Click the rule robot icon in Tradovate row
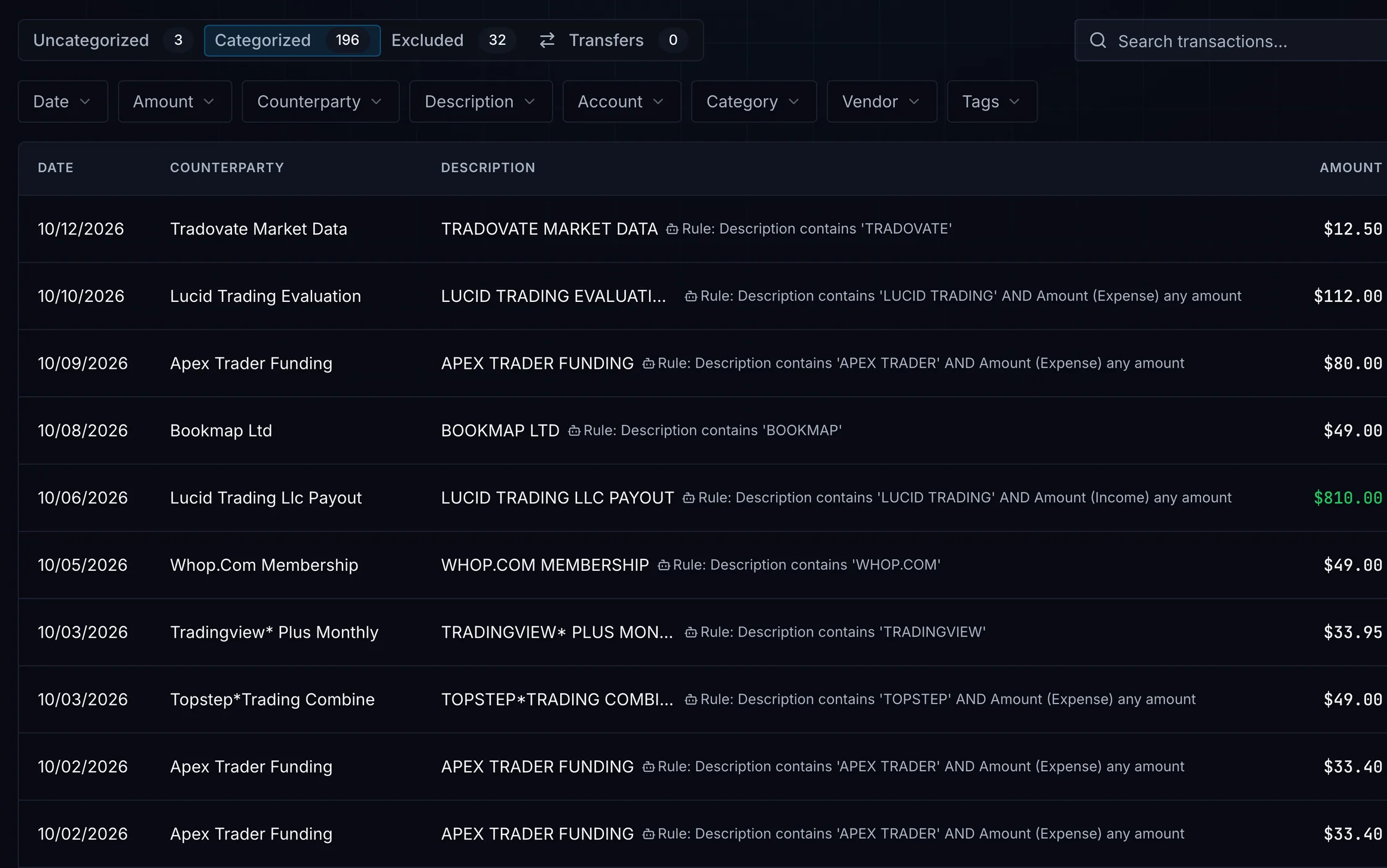The width and height of the screenshot is (1387, 868). tap(672, 229)
